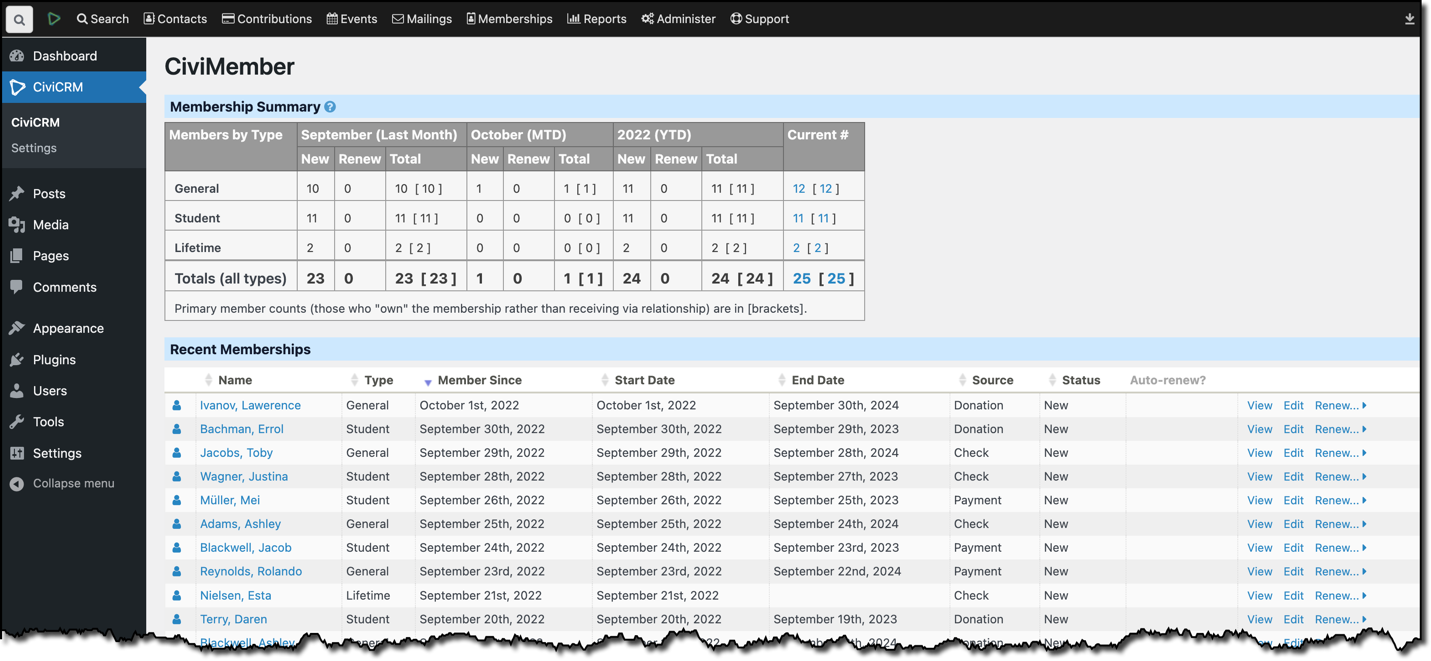
Task: Open the Support menu
Action: pyautogui.click(x=760, y=19)
